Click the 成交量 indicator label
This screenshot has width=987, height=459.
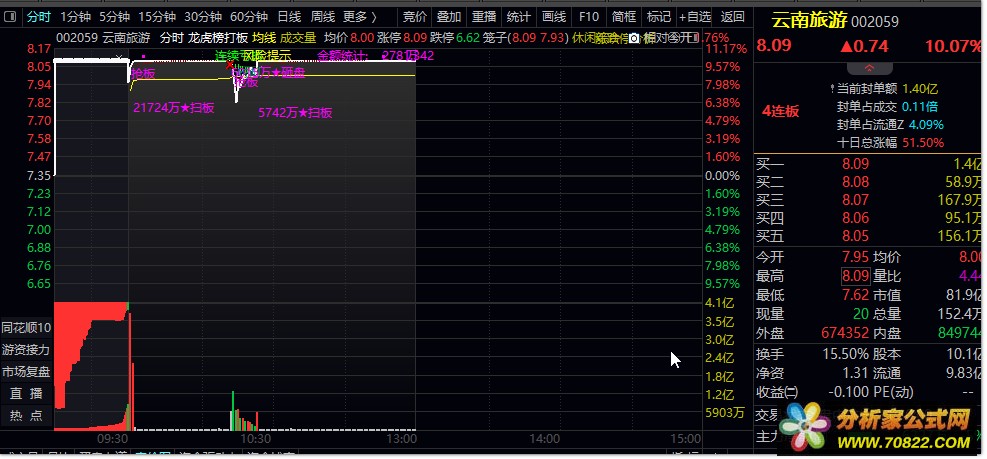click(298, 38)
